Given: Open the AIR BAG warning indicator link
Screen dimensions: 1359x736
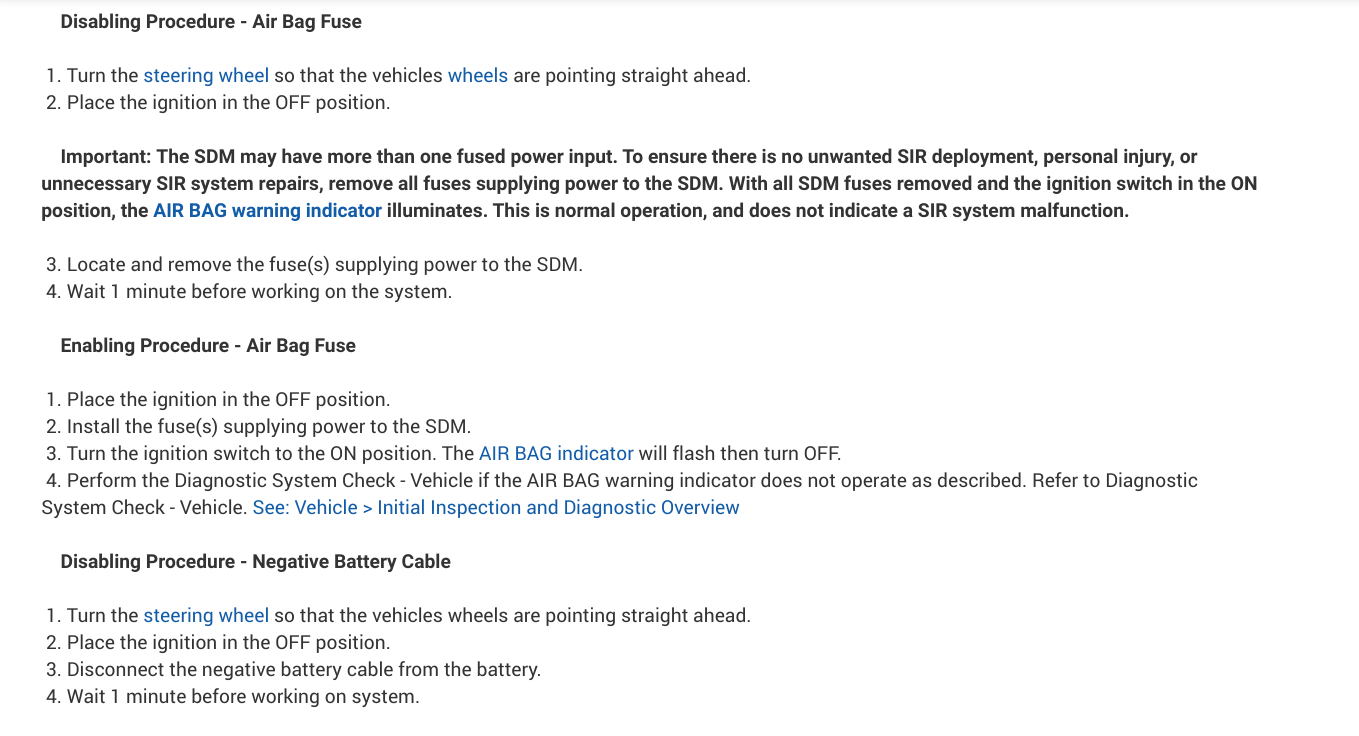Looking at the screenshot, I should (x=267, y=210).
